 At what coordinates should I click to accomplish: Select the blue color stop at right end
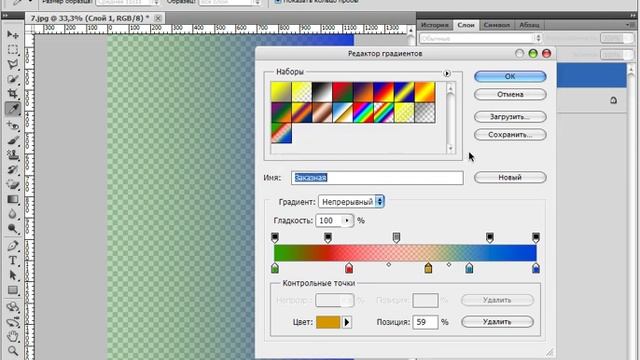pos(536,268)
